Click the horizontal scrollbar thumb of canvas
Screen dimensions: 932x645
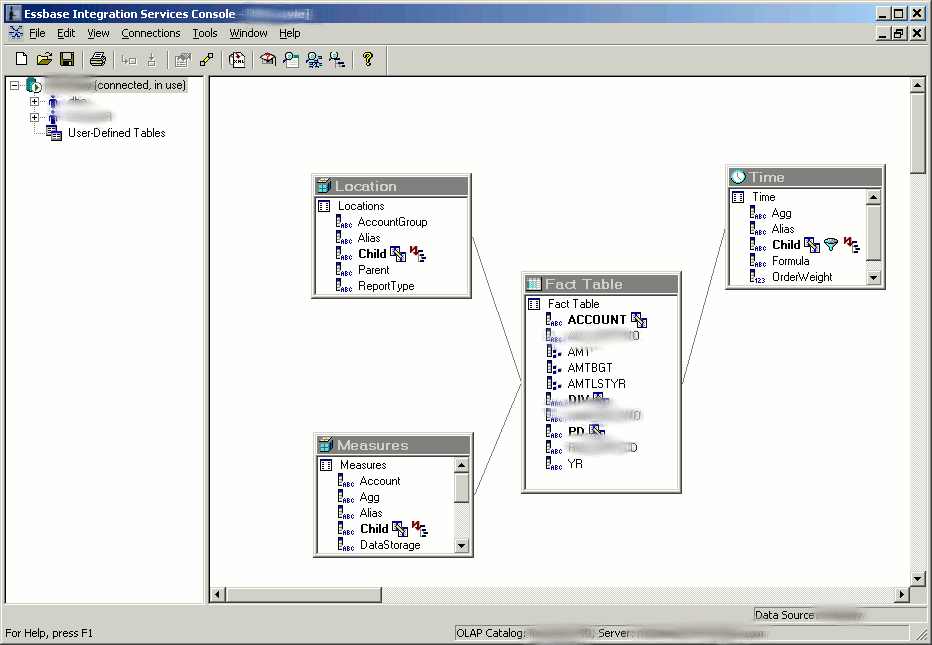(x=304, y=594)
